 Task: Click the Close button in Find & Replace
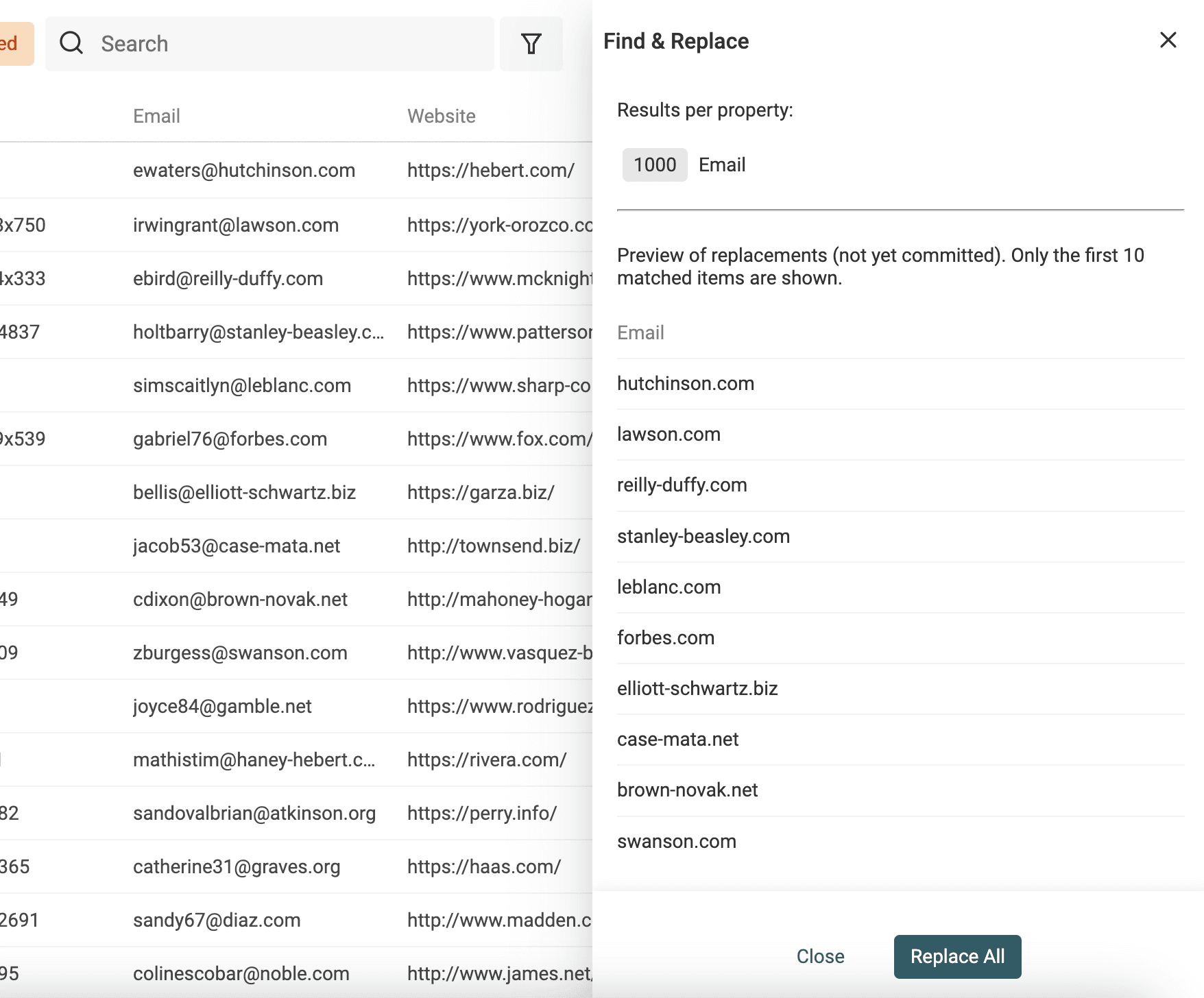820,956
